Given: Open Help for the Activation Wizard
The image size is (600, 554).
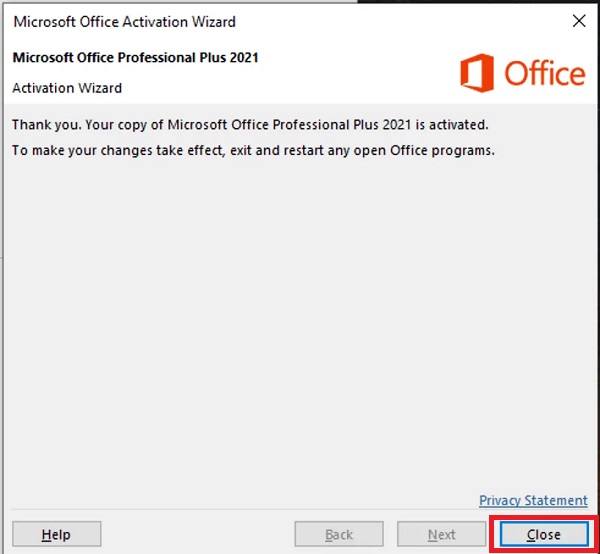Looking at the screenshot, I should tap(56, 535).
